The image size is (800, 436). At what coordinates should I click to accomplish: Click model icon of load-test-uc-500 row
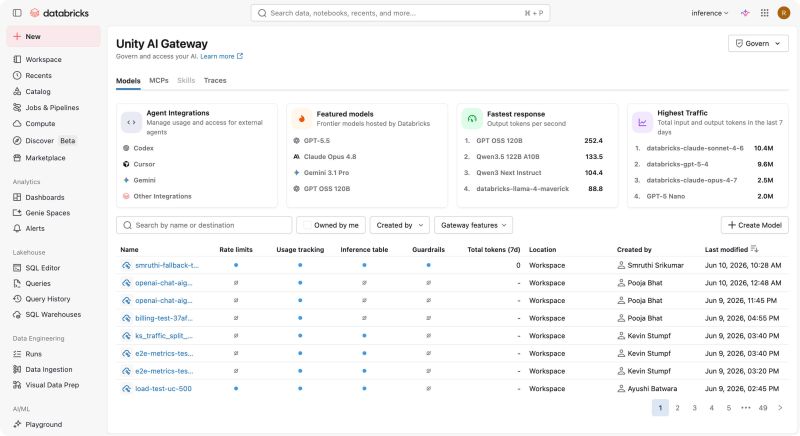pyautogui.click(x=127, y=389)
